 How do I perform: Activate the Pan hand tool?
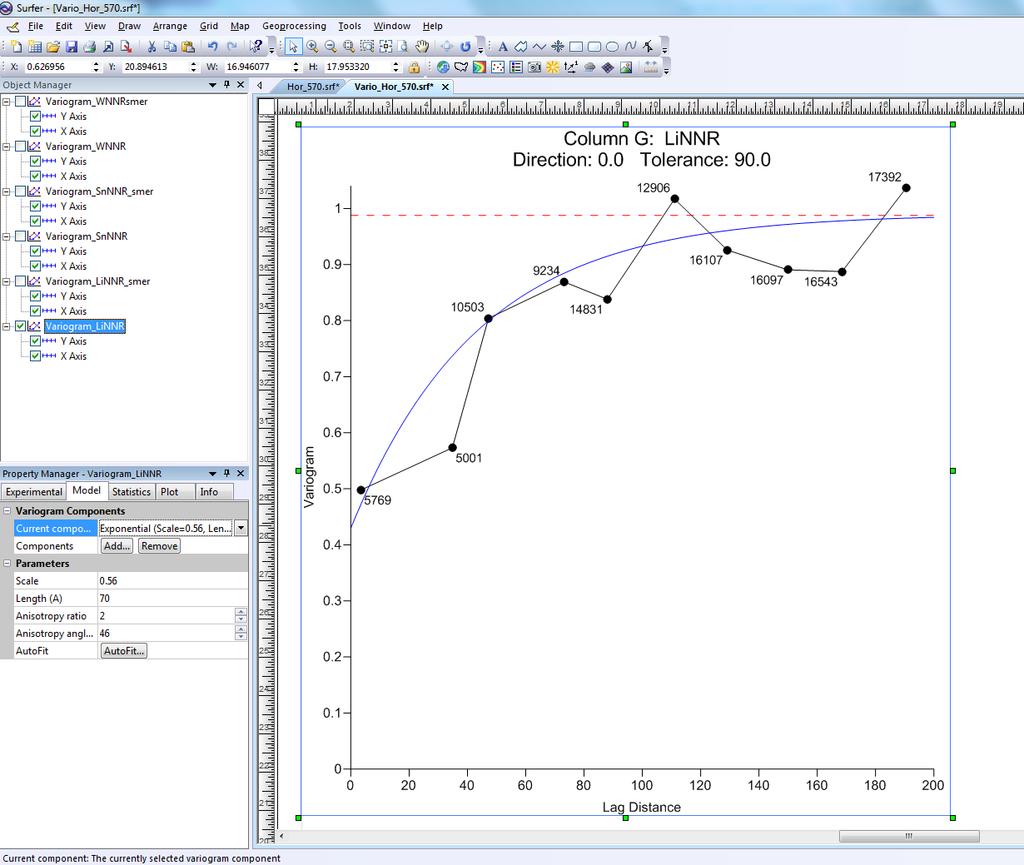point(423,46)
